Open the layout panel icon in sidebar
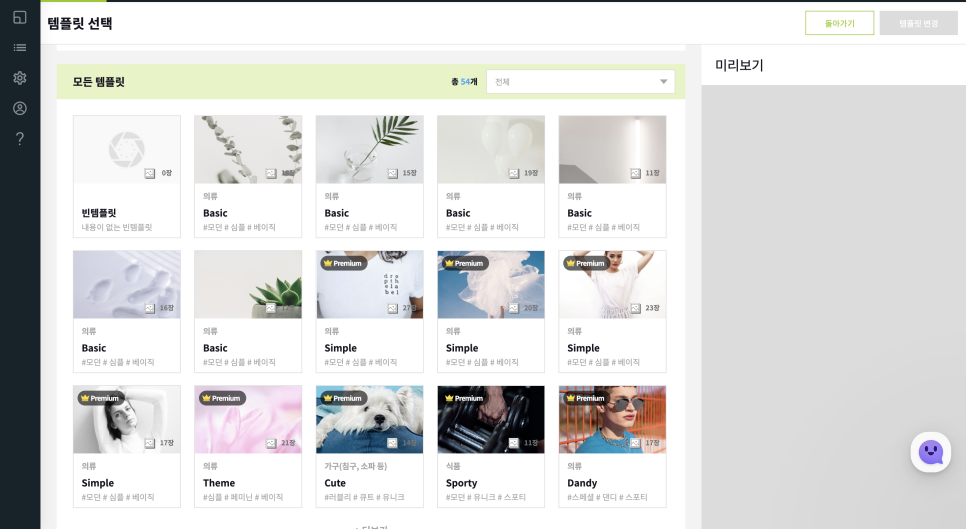 (20, 17)
